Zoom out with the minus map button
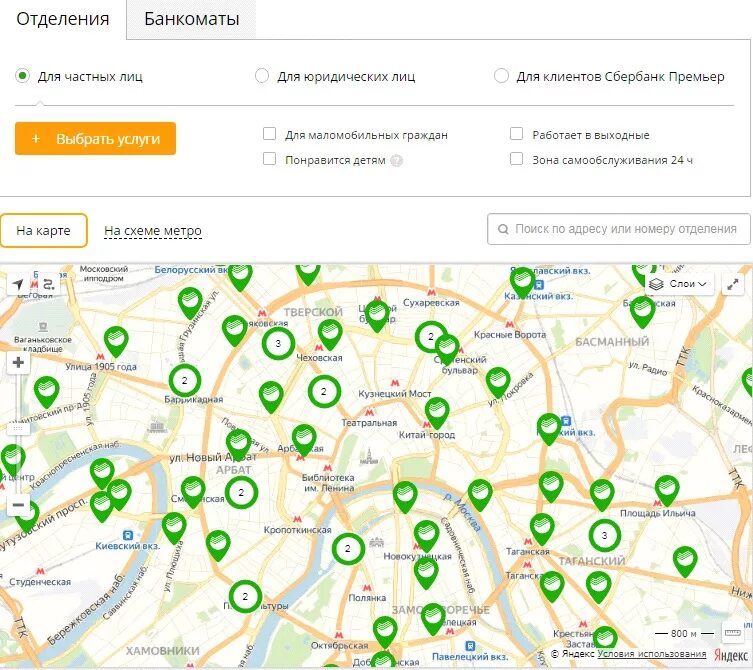The image size is (753, 670). 18,505
